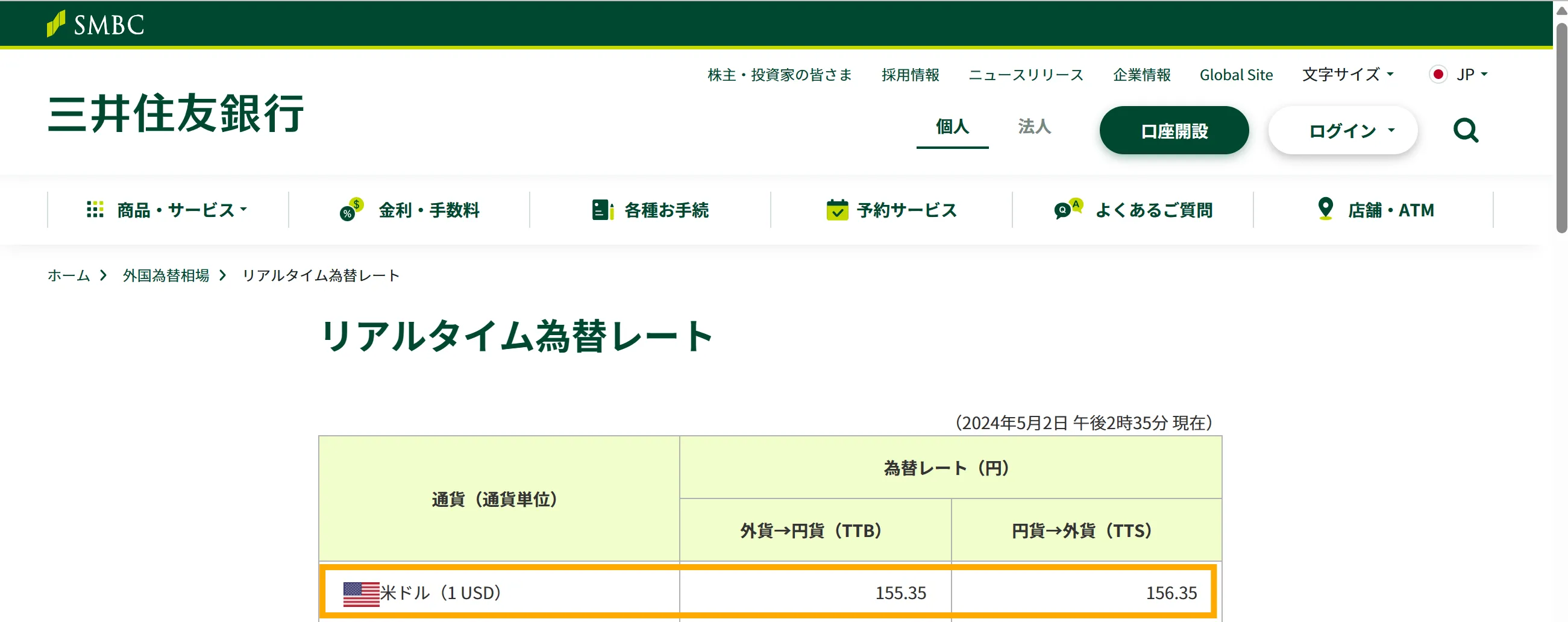
Task: Expand the ログイン dropdown button
Action: click(x=1343, y=130)
